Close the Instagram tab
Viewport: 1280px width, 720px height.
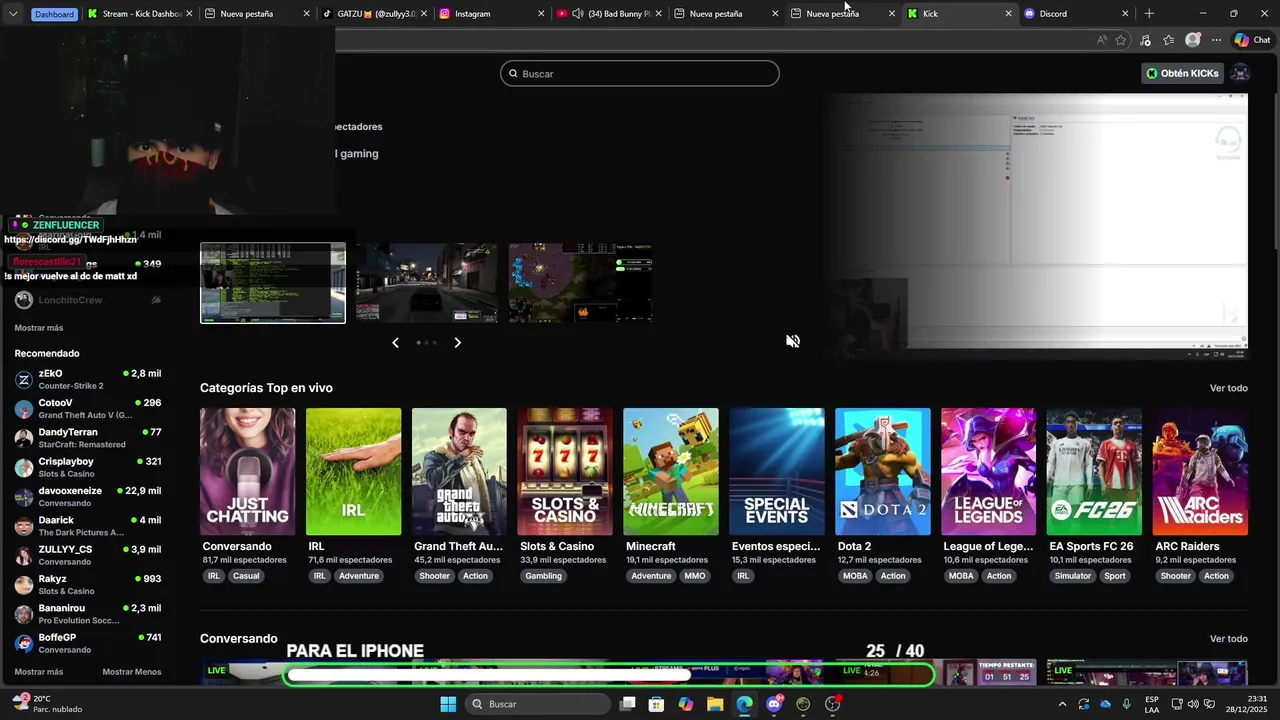click(x=541, y=14)
